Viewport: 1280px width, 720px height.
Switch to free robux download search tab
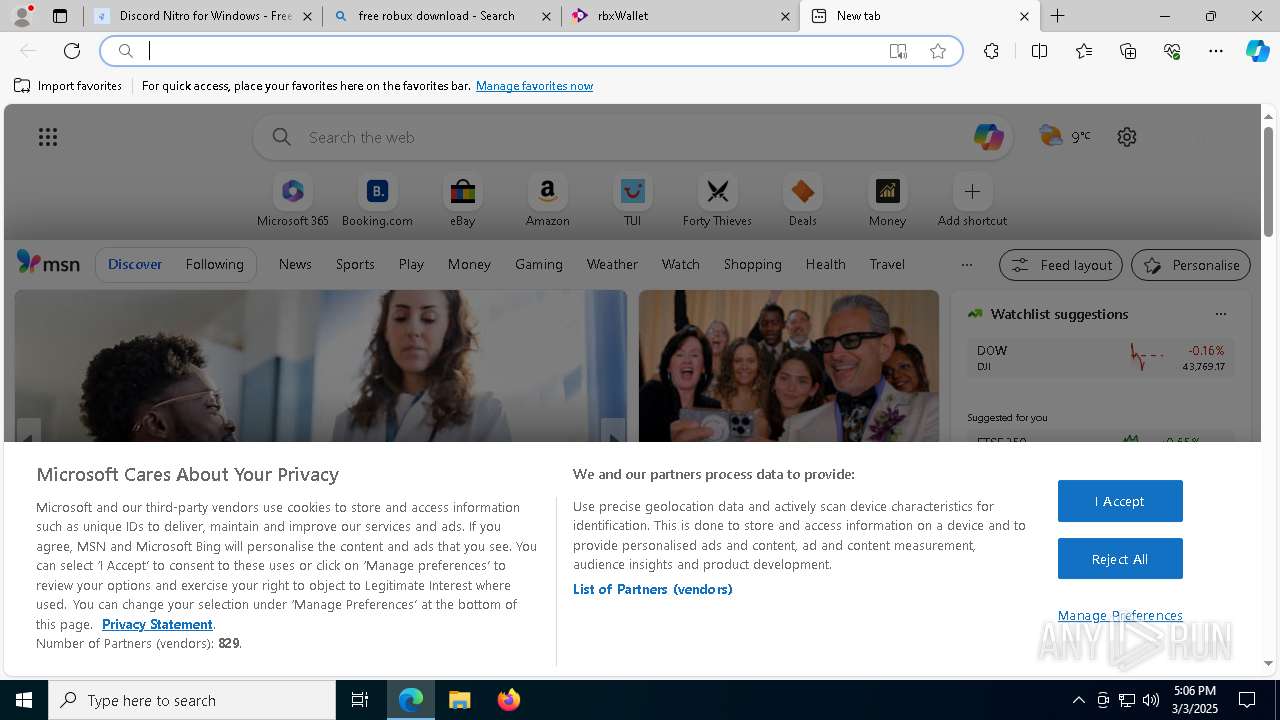coord(441,16)
